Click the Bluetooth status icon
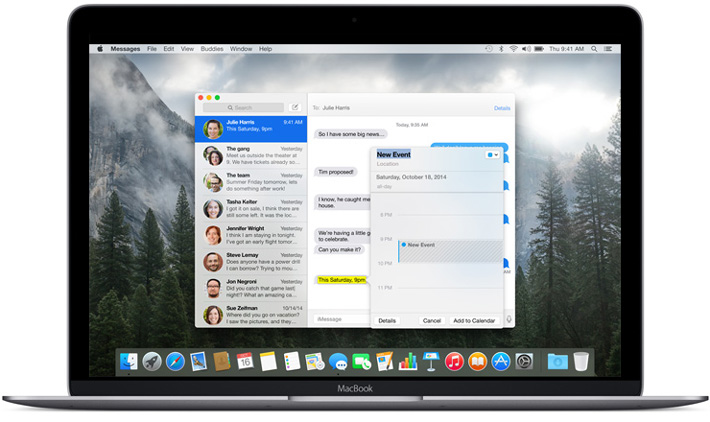 pyautogui.click(x=501, y=48)
